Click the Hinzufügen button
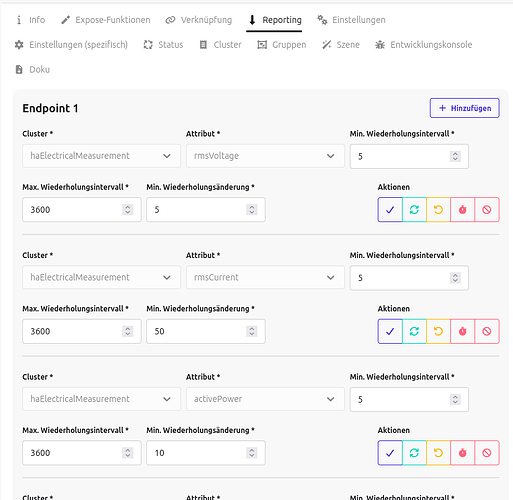This screenshot has width=513, height=500. point(464,108)
